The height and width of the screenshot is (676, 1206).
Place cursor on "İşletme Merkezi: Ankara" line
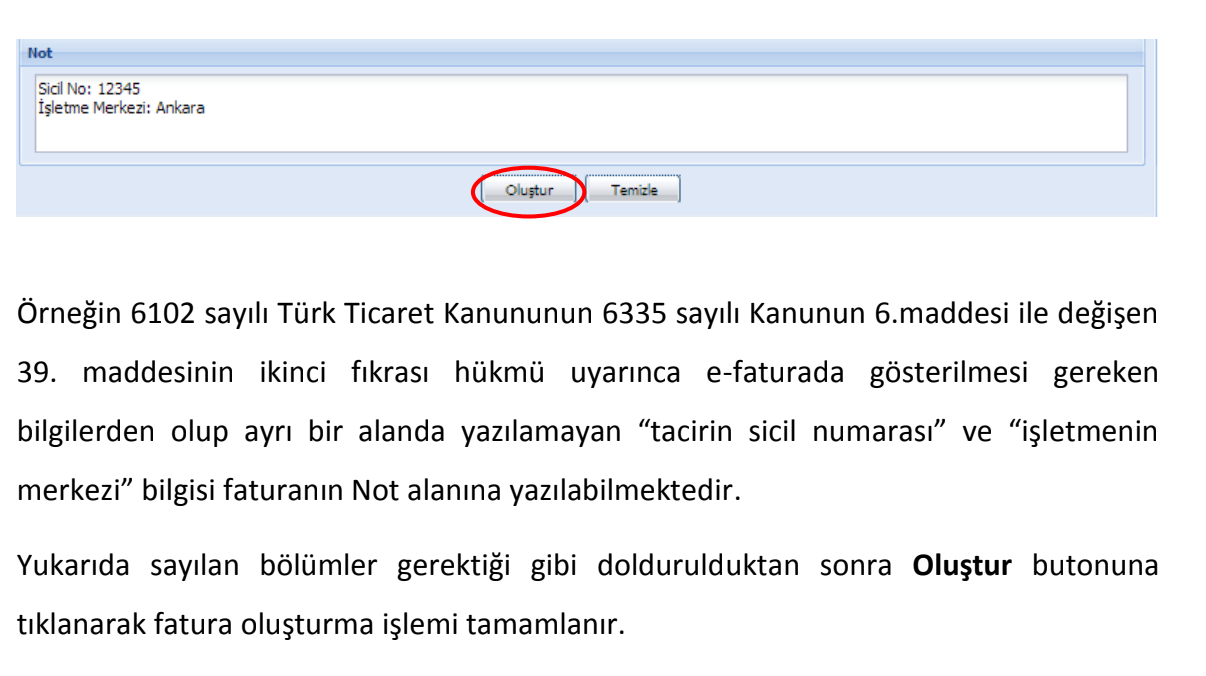pyautogui.click(x=120, y=108)
